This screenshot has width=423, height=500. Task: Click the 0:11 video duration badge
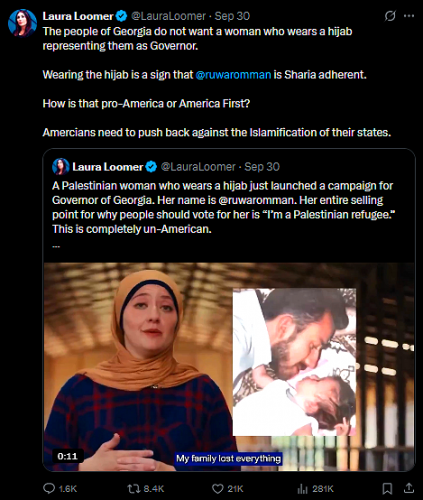67,456
